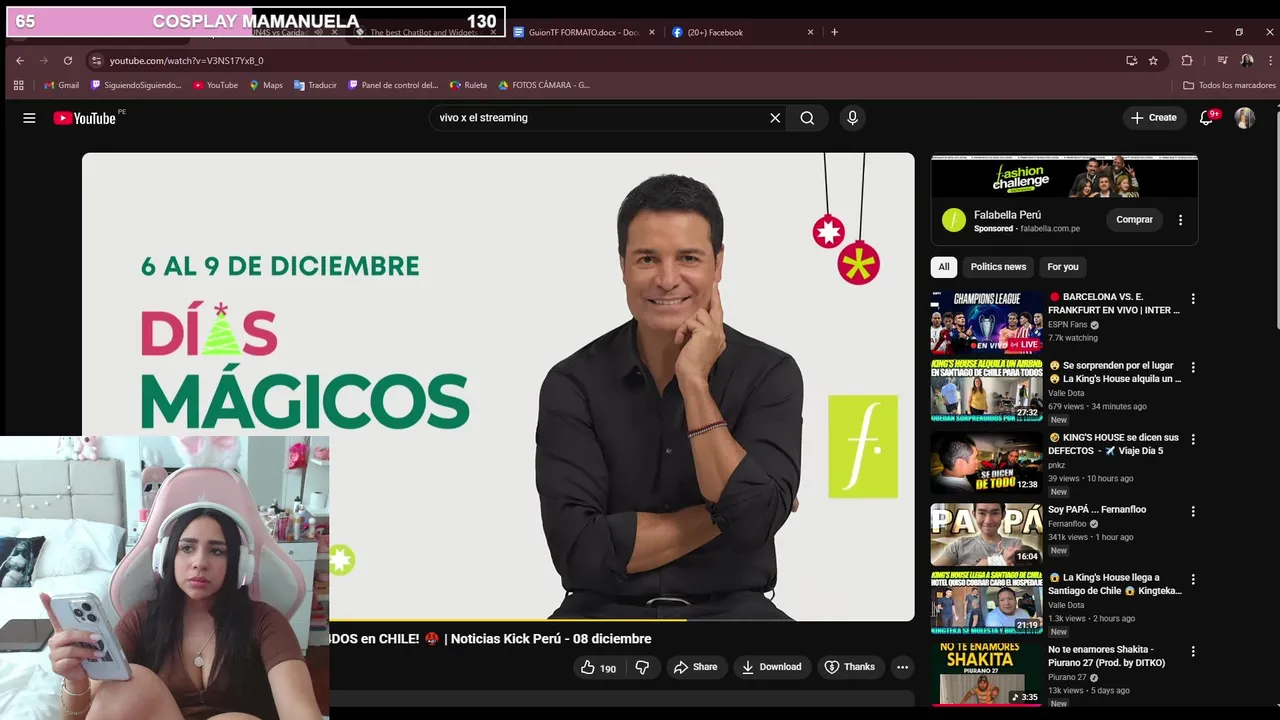
Task: Reload the page in Chrome
Action: [x=67, y=60]
